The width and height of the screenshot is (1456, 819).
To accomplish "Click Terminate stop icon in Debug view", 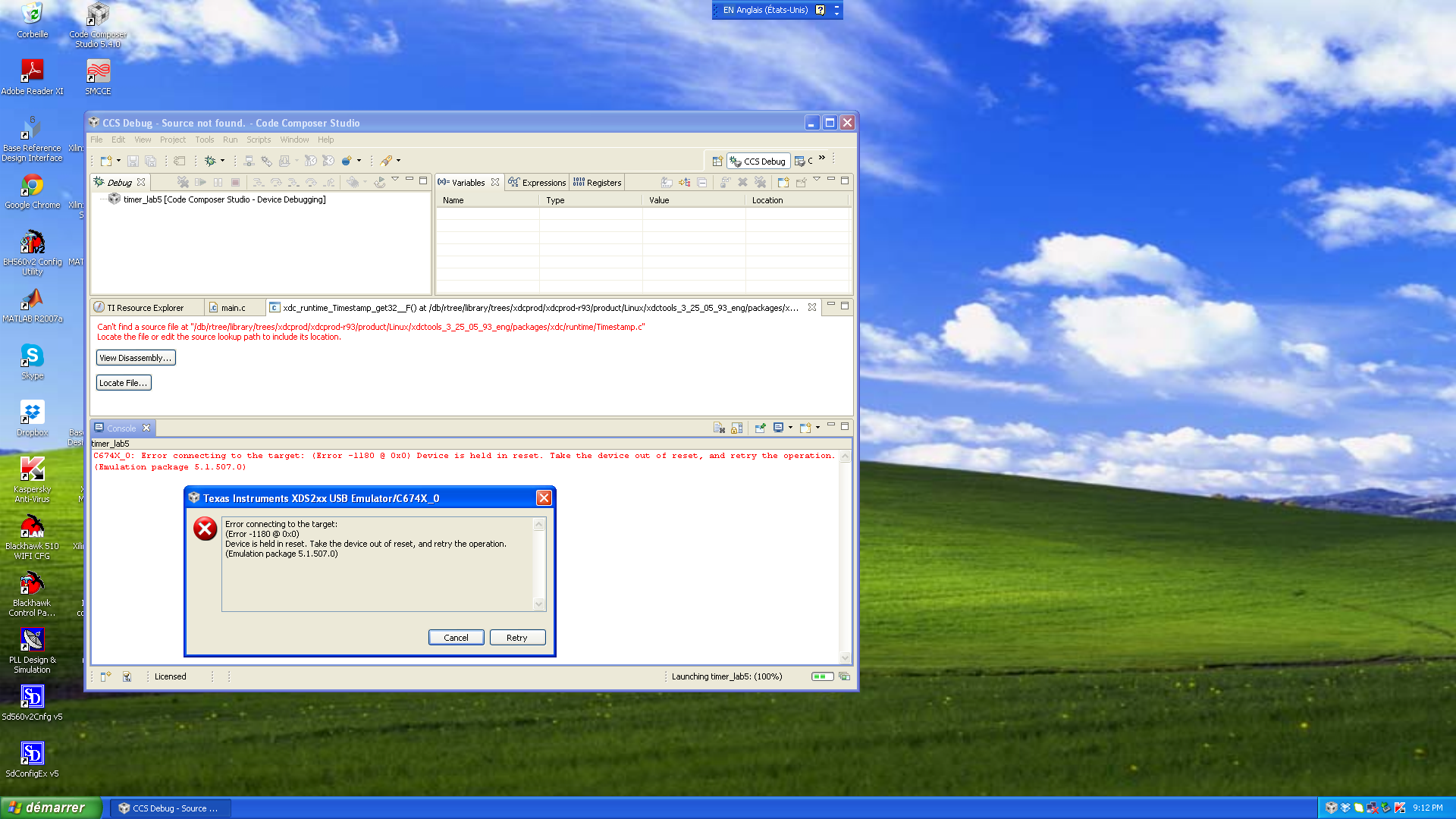I will click(x=235, y=182).
